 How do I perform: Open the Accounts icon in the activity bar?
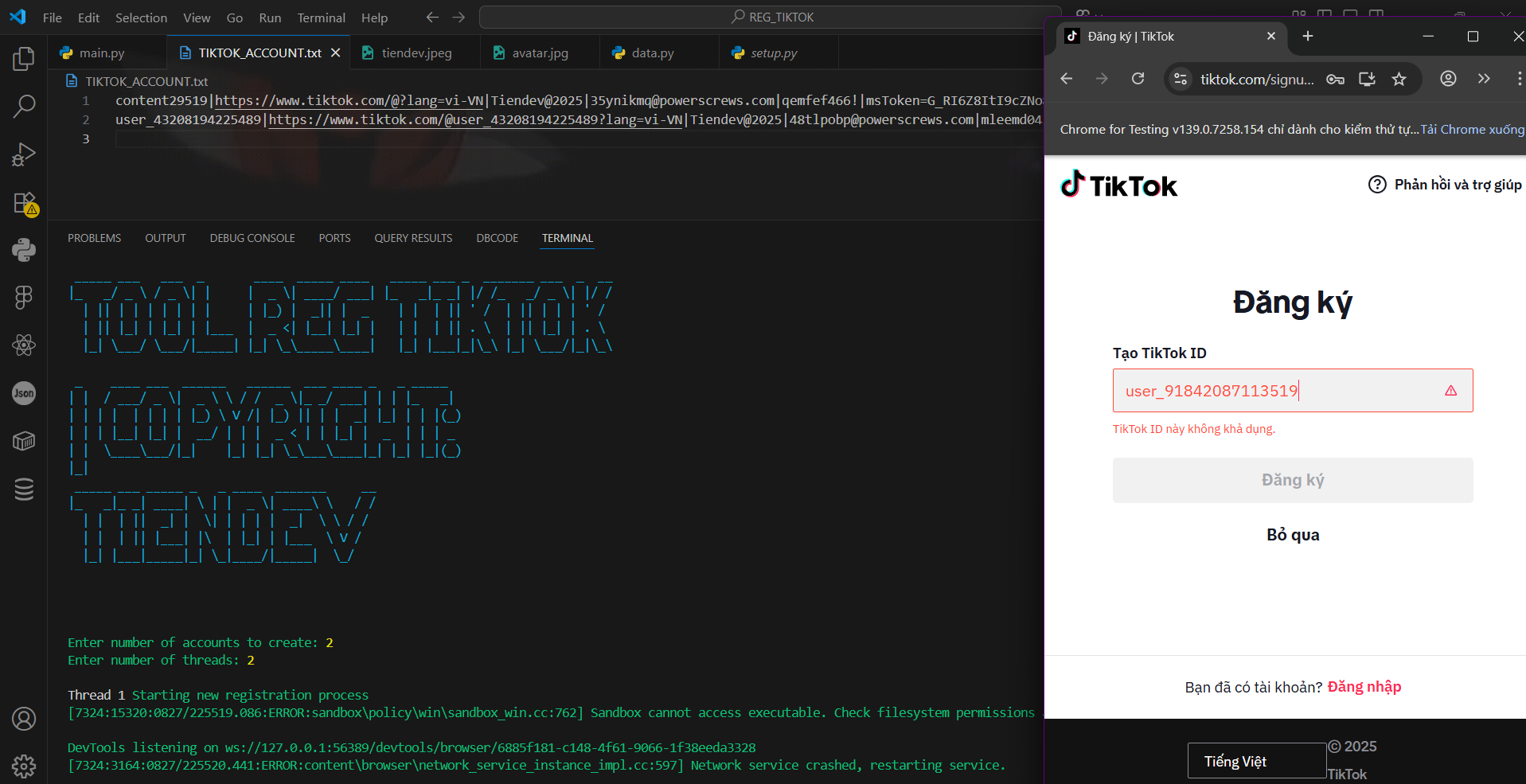pyautogui.click(x=24, y=719)
